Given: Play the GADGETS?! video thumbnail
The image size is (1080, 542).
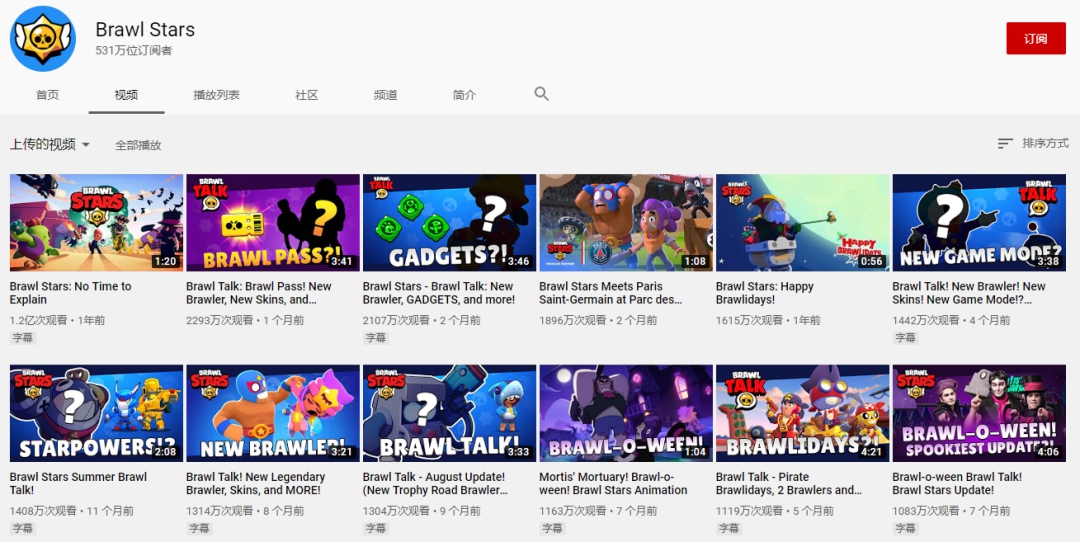Looking at the screenshot, I should (x=449, y=222).
